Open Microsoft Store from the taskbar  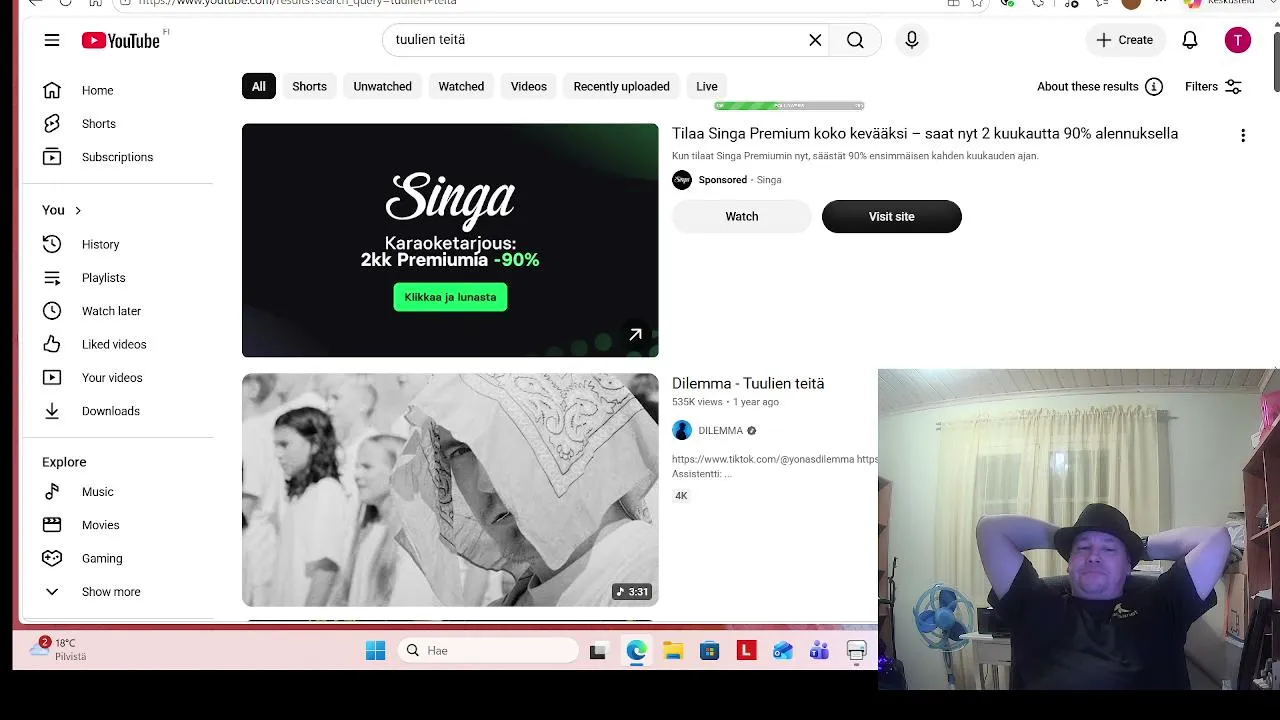pyautogui.click(x=709, y=651)
